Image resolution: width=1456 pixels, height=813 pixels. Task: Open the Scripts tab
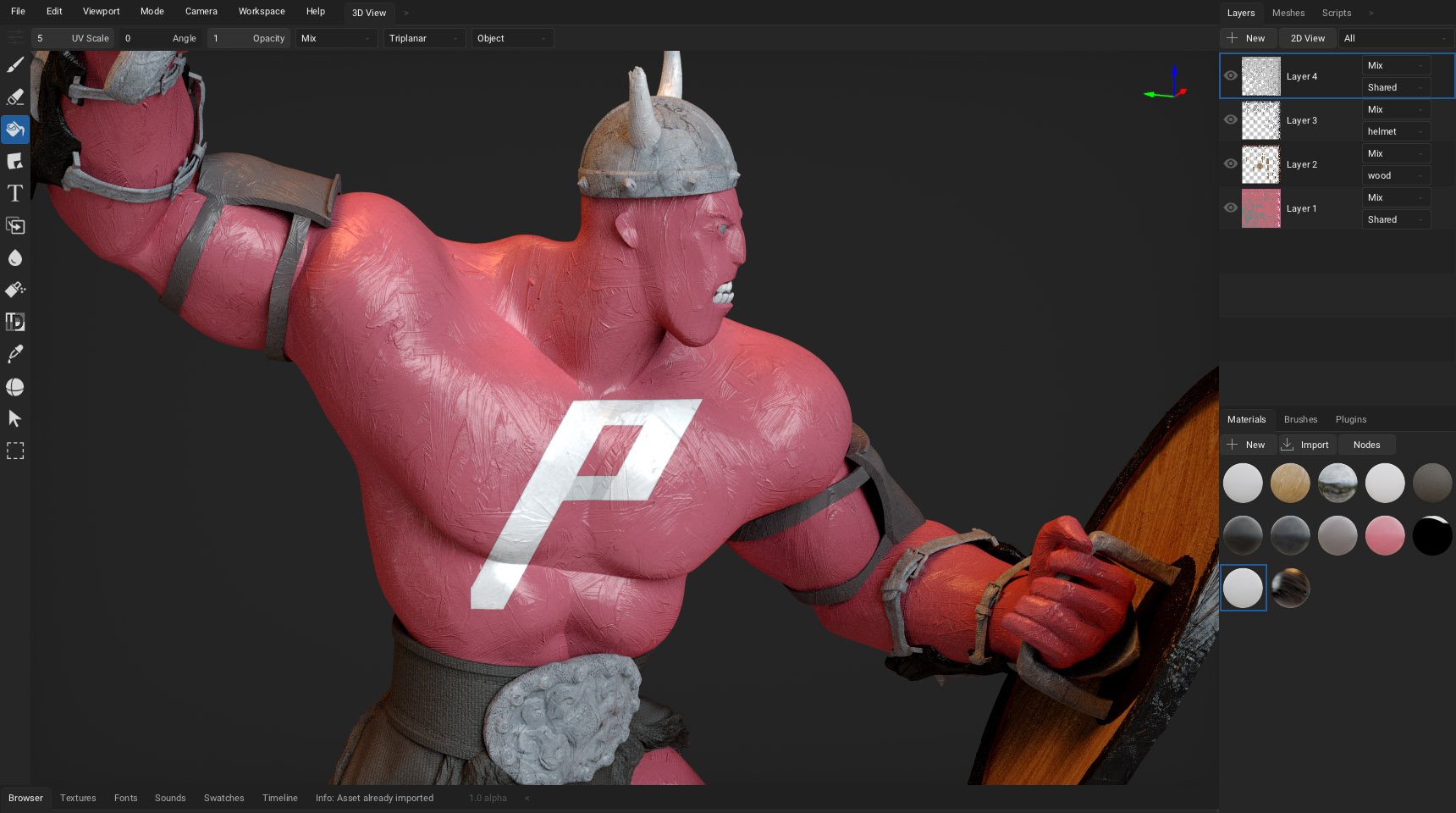coord(1337,13)
